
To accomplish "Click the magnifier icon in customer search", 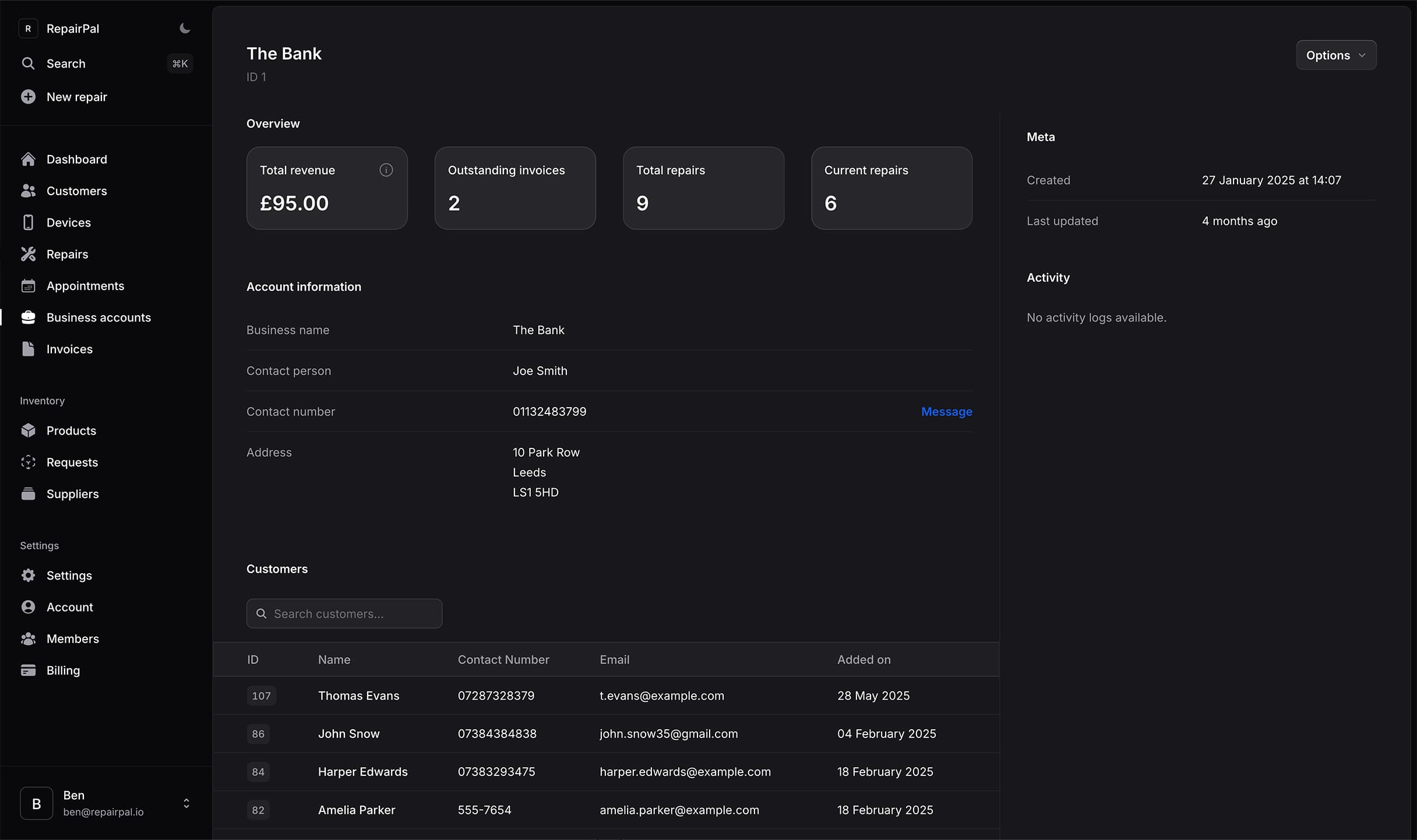I will [262, 614].
